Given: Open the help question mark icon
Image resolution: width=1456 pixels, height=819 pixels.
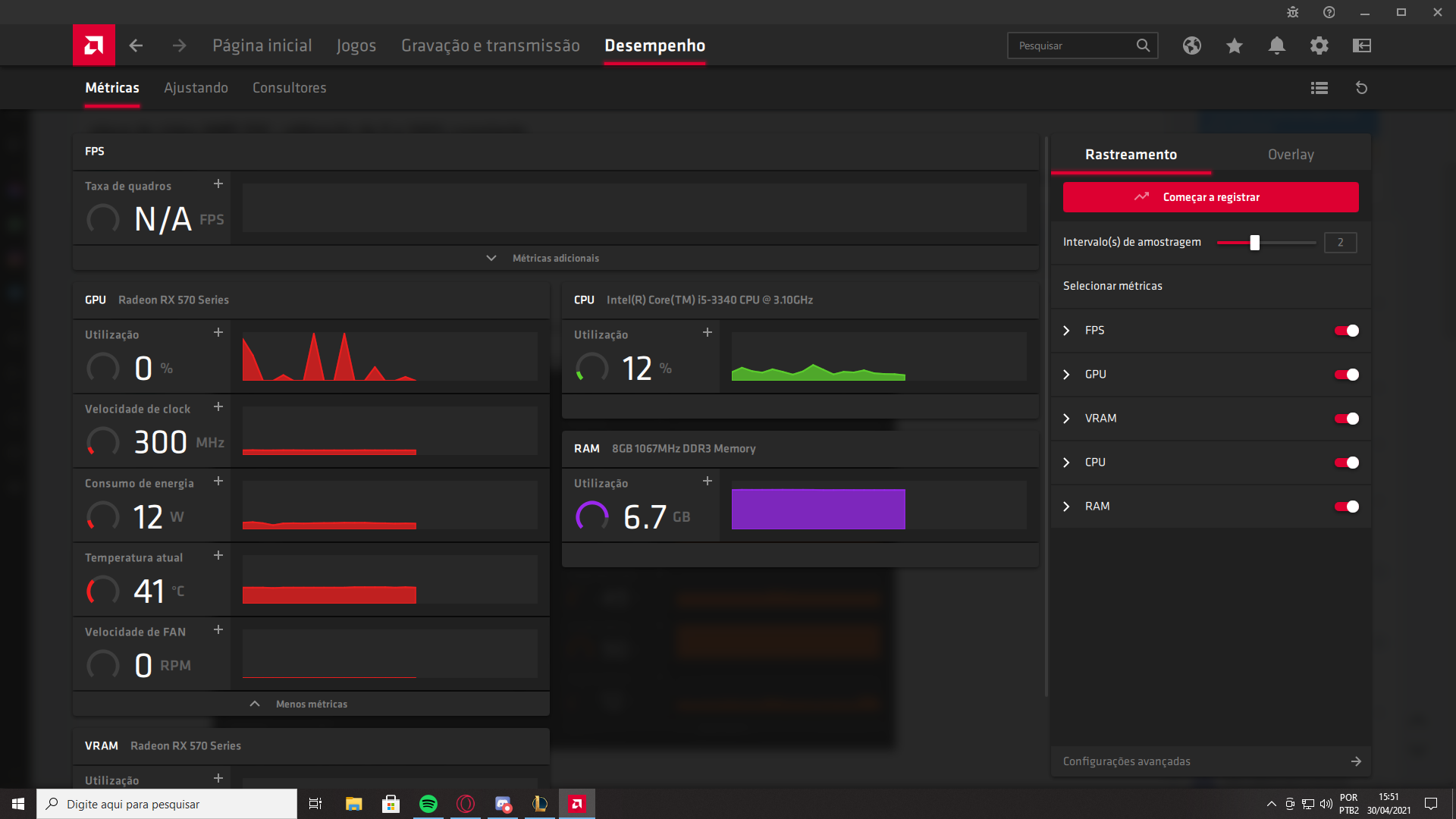Looking at the screenshot, I should [1329, 12].
